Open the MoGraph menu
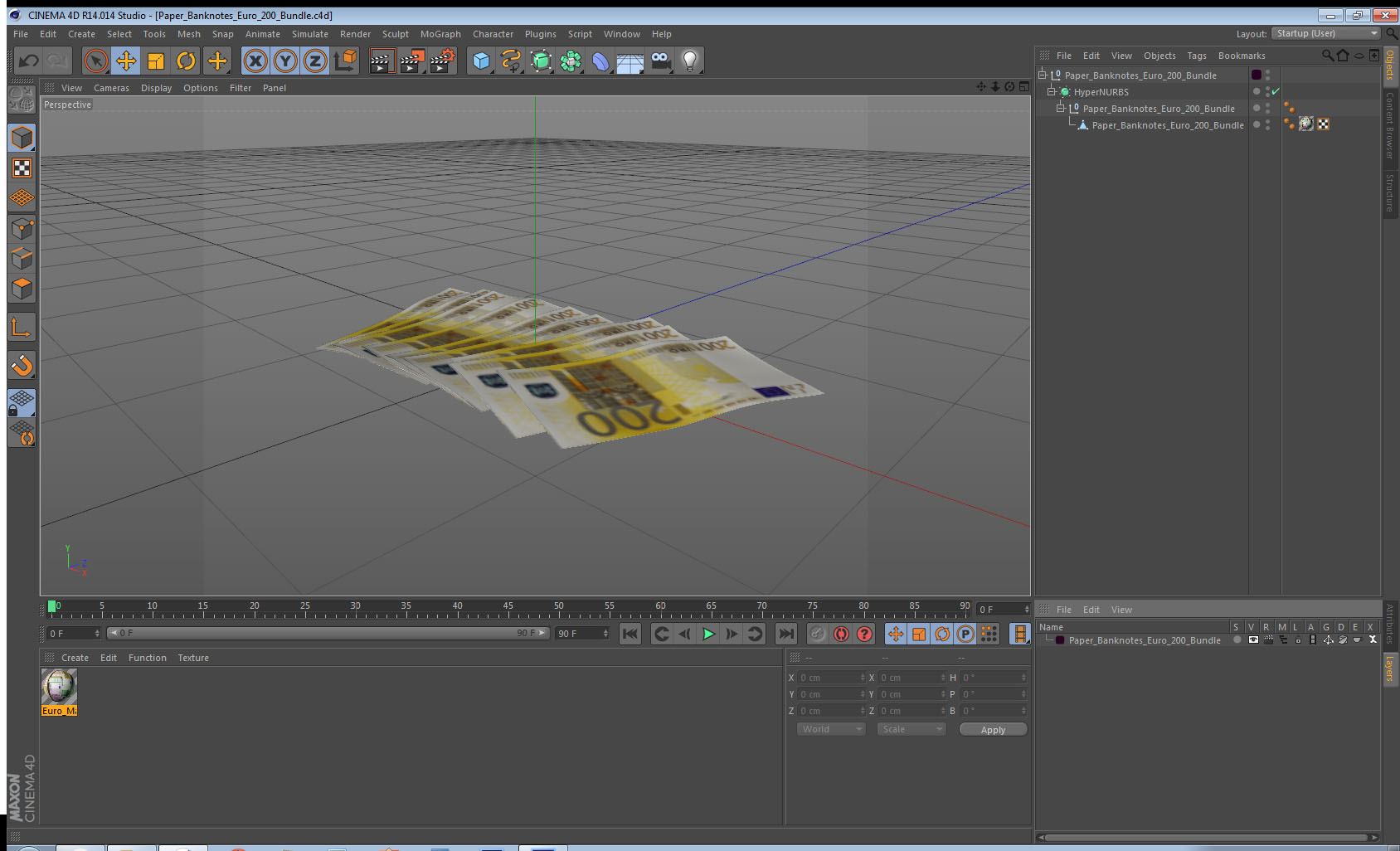 coord(440,34)
